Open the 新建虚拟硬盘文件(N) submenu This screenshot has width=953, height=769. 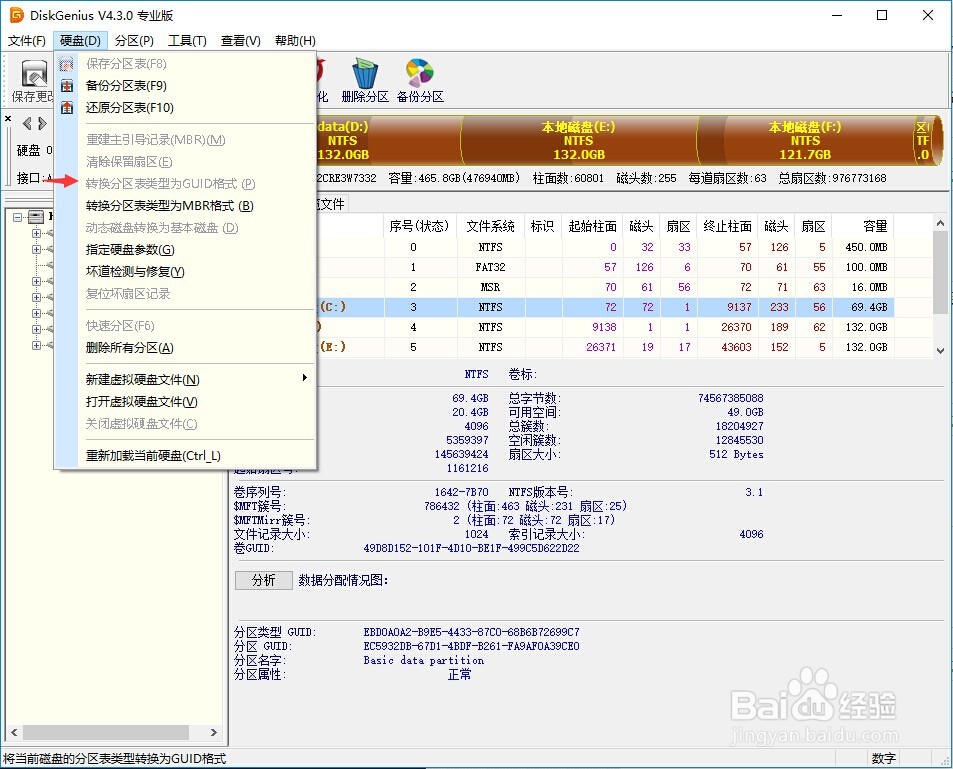(185, 379)
